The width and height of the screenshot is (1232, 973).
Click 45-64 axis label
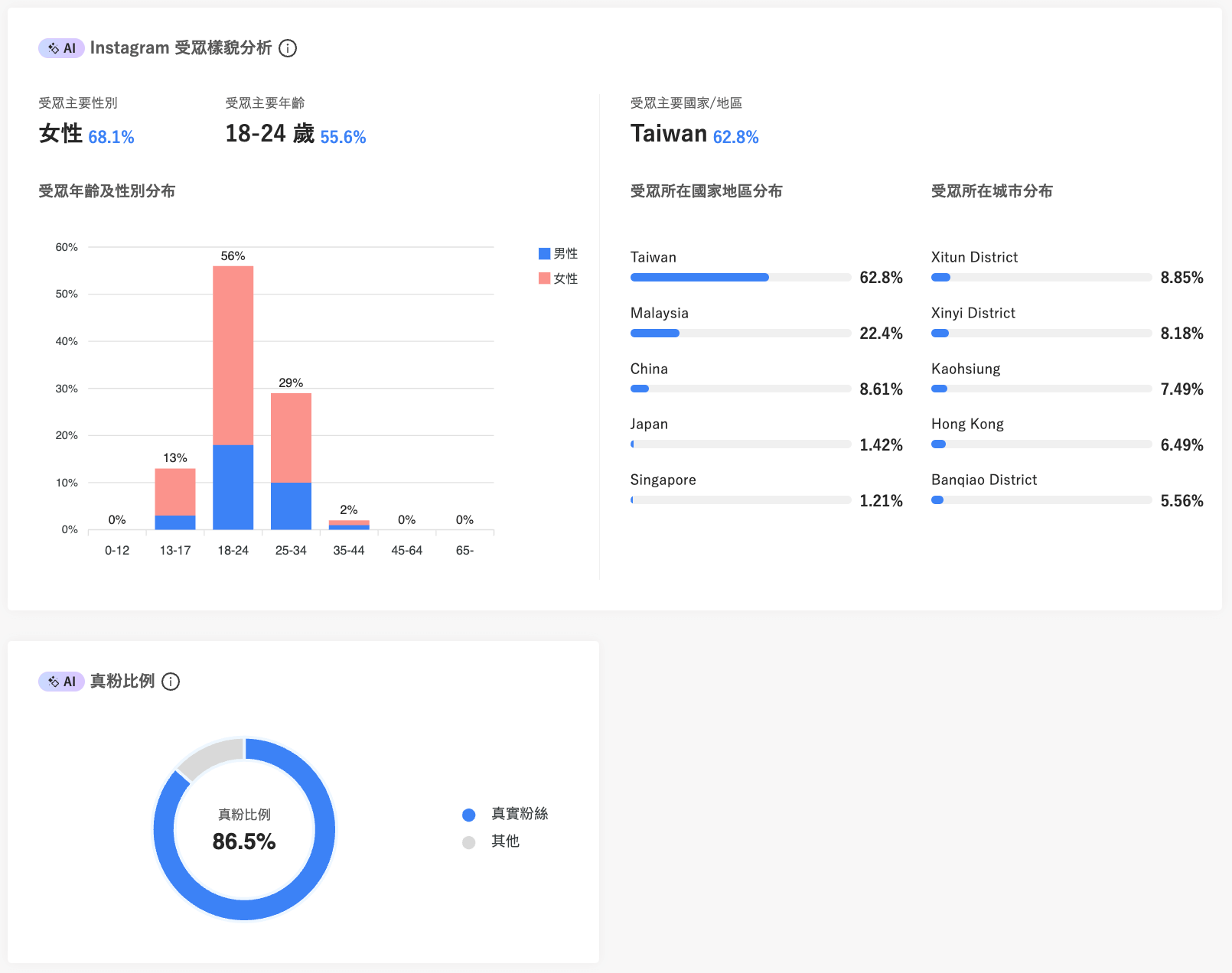click(x=407, y=550)
